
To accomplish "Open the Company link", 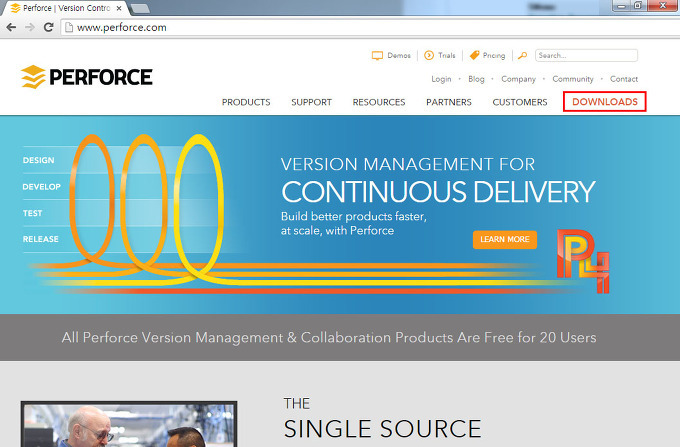I will (x=519, y=79).
